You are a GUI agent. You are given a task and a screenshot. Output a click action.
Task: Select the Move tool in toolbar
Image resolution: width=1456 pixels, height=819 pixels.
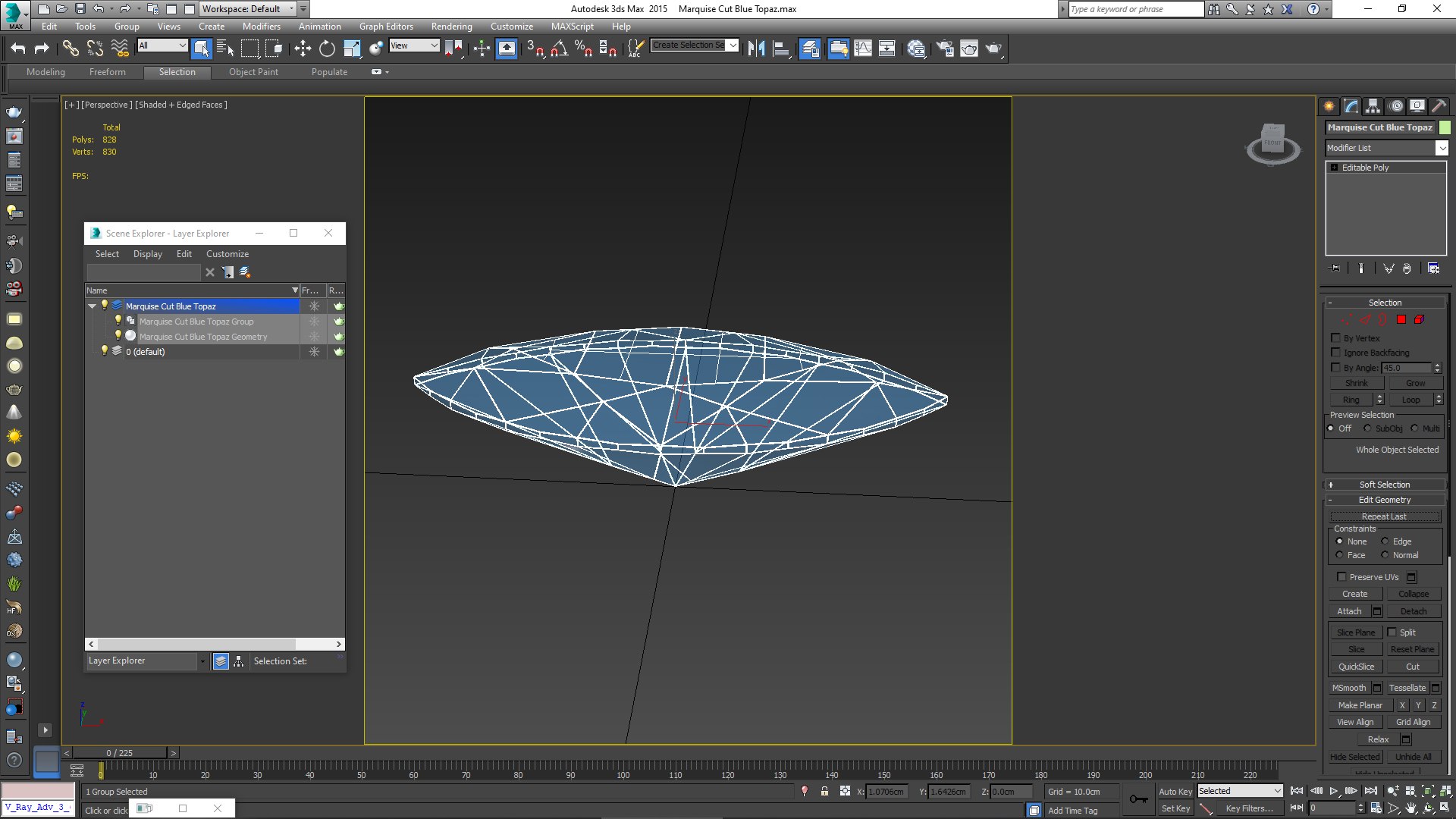click(303, 49)
